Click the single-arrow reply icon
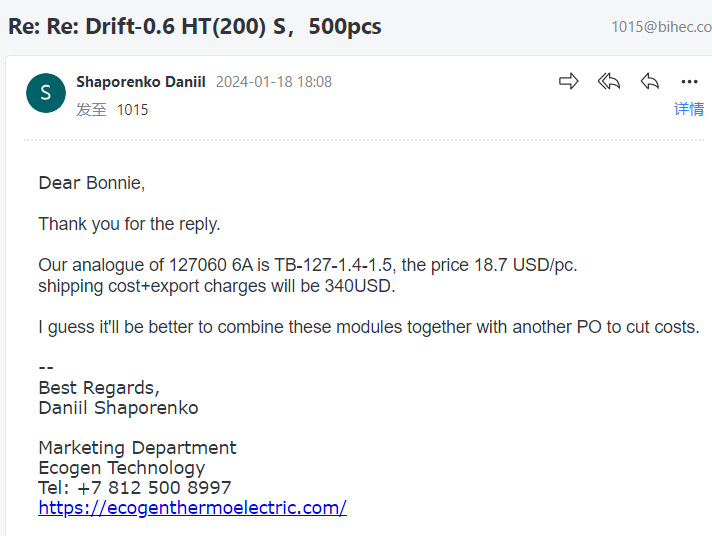The image size is (712, 536). (x=650, y=81)
